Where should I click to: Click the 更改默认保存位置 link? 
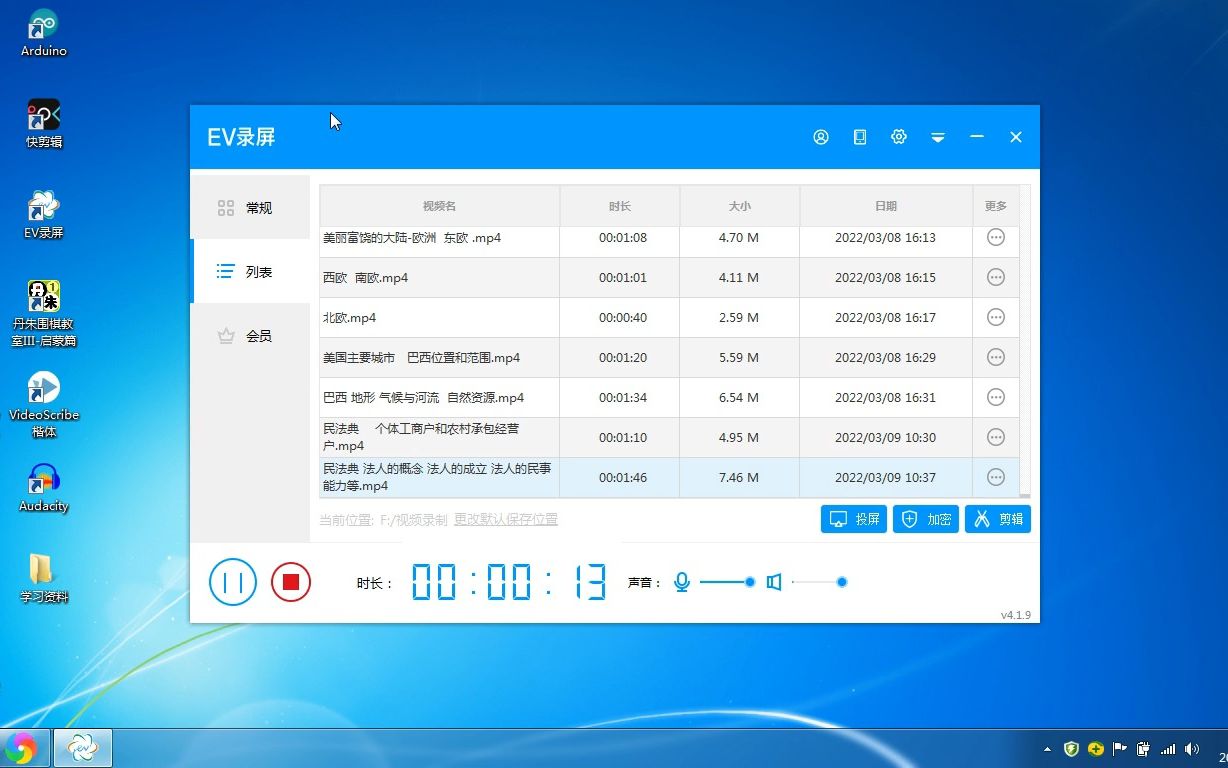point(506,520)
